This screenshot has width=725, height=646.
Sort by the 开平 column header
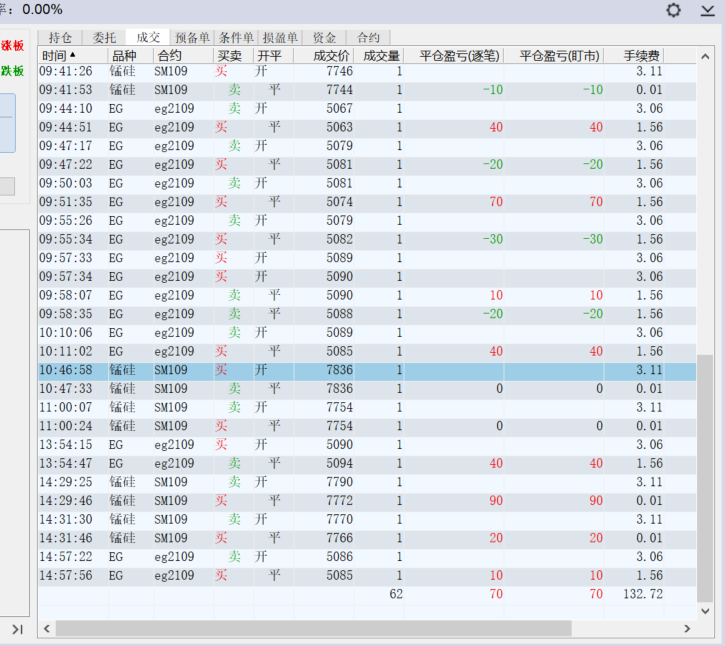[273, 56]
